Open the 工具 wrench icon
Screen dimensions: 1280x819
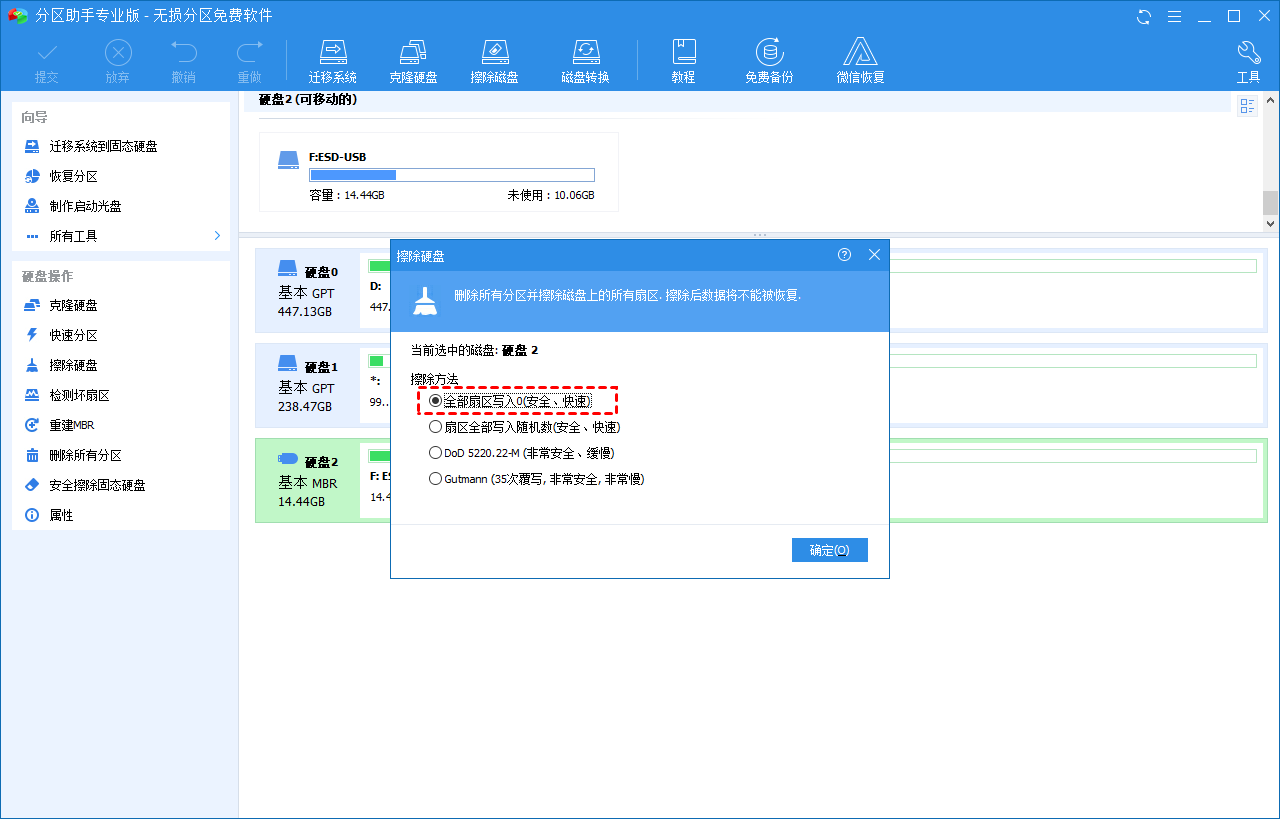click(1248, 61)
